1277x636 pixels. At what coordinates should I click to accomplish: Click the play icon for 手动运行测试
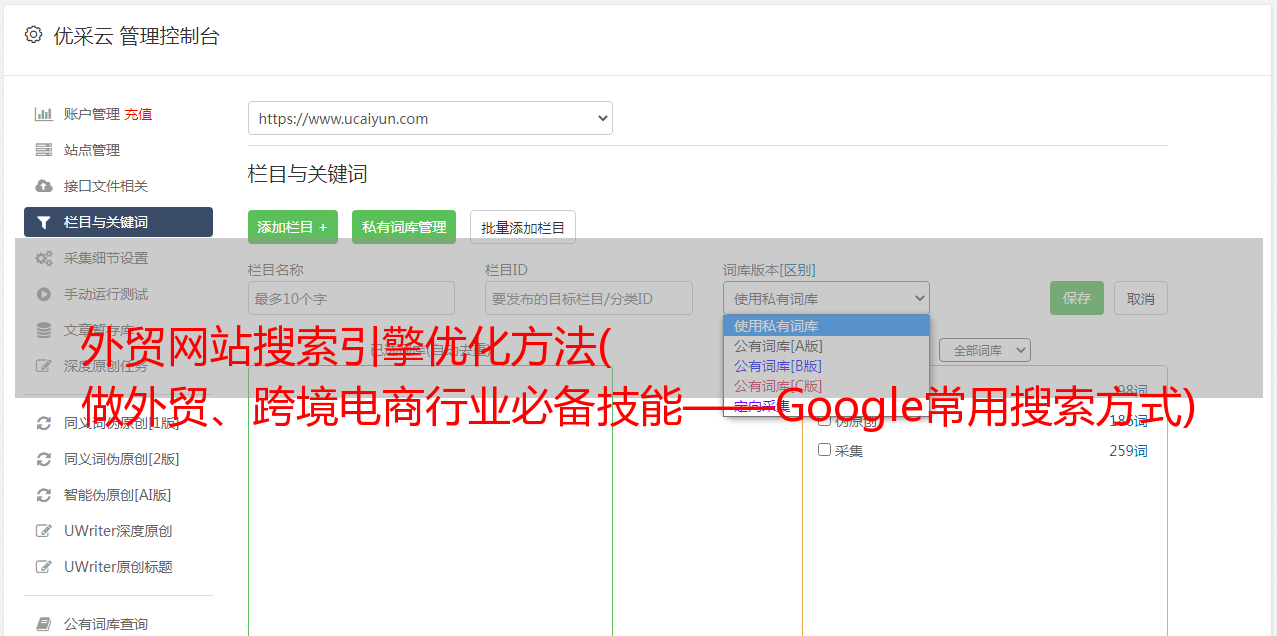tap(44, 294)
